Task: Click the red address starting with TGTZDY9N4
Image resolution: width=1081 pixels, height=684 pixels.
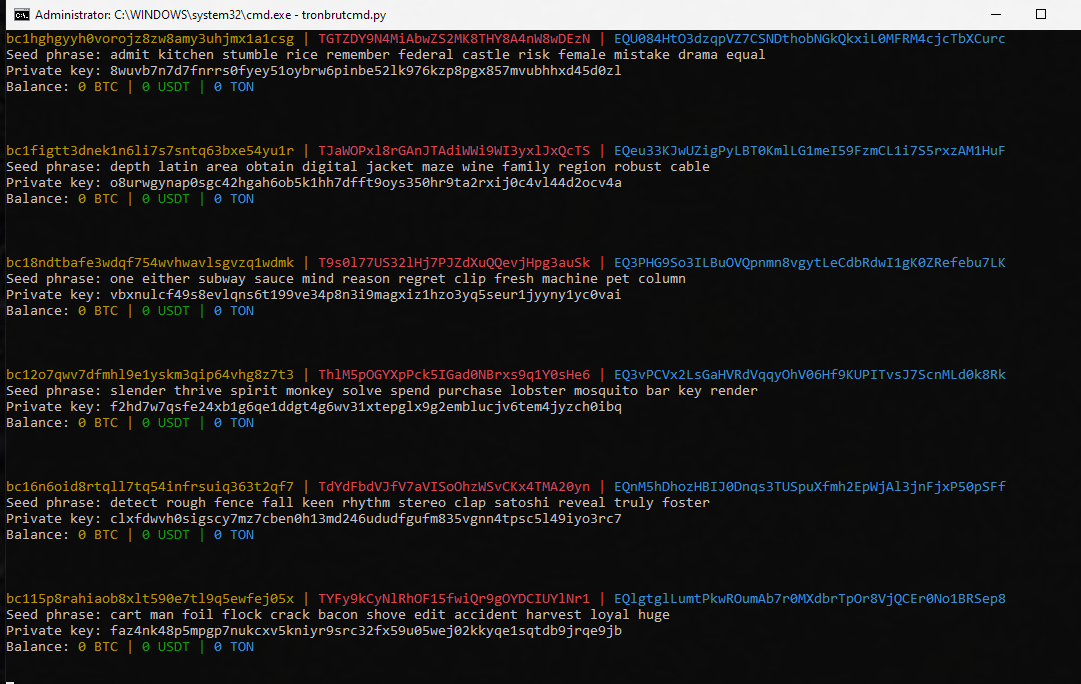Action: click(454, 39)
